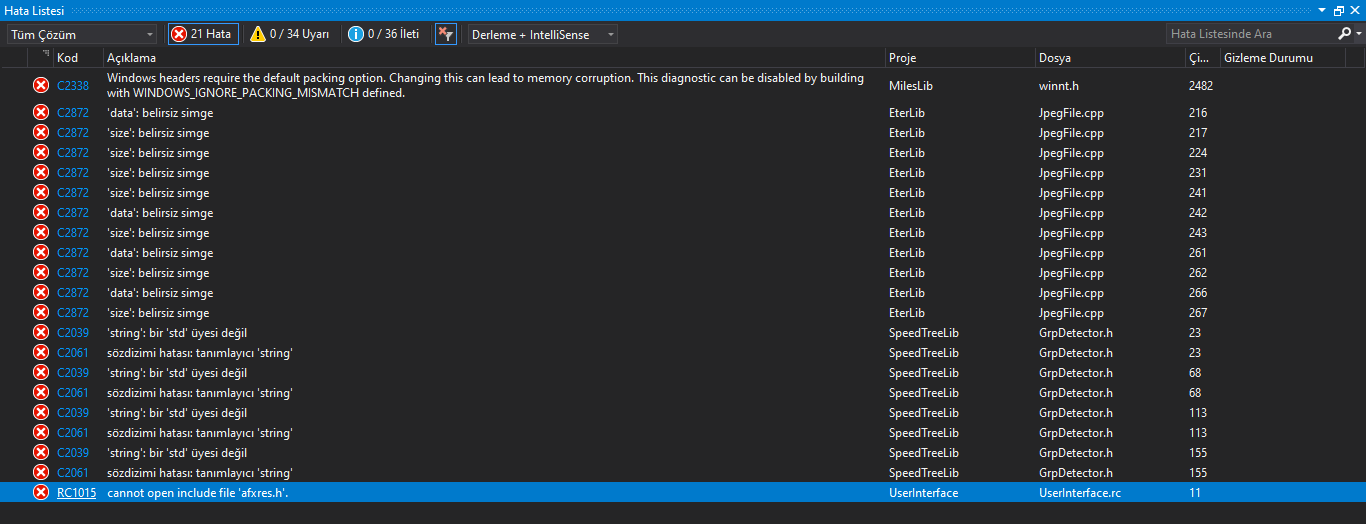Select 'string': bir 'std' üyesi değil on line 23
1366x524 pixels.
click(177, 333)
